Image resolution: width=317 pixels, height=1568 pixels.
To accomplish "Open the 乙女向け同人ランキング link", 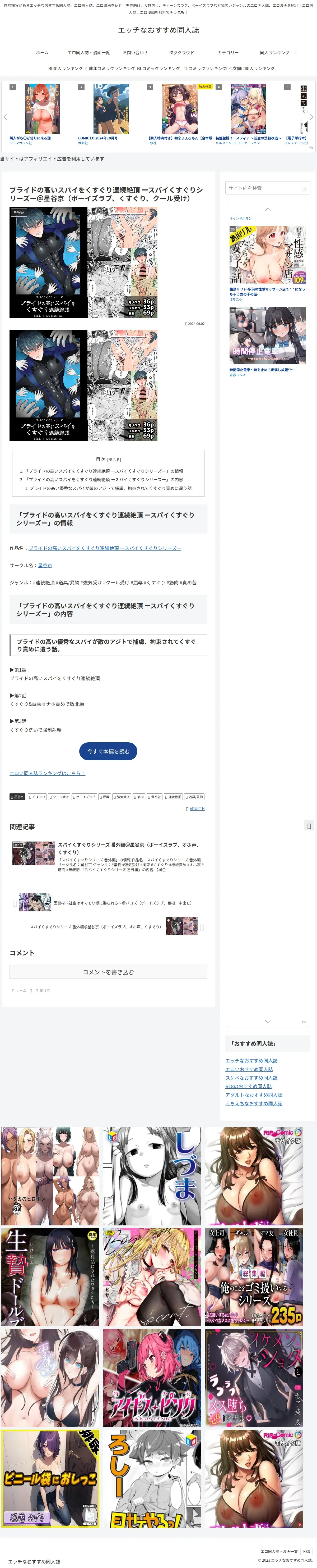I will click(x=251, y=69).
